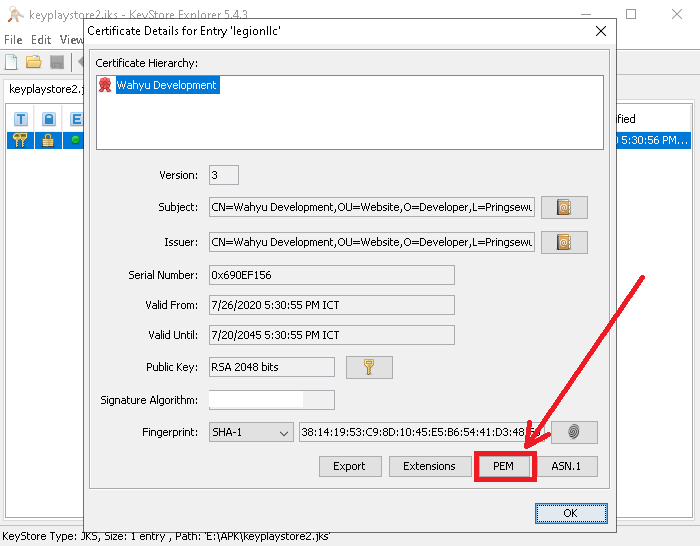Image resolution: width=700 pixels, height=546 pixels.
Task: Click the Valid Until date field
Action: (332, 335)
